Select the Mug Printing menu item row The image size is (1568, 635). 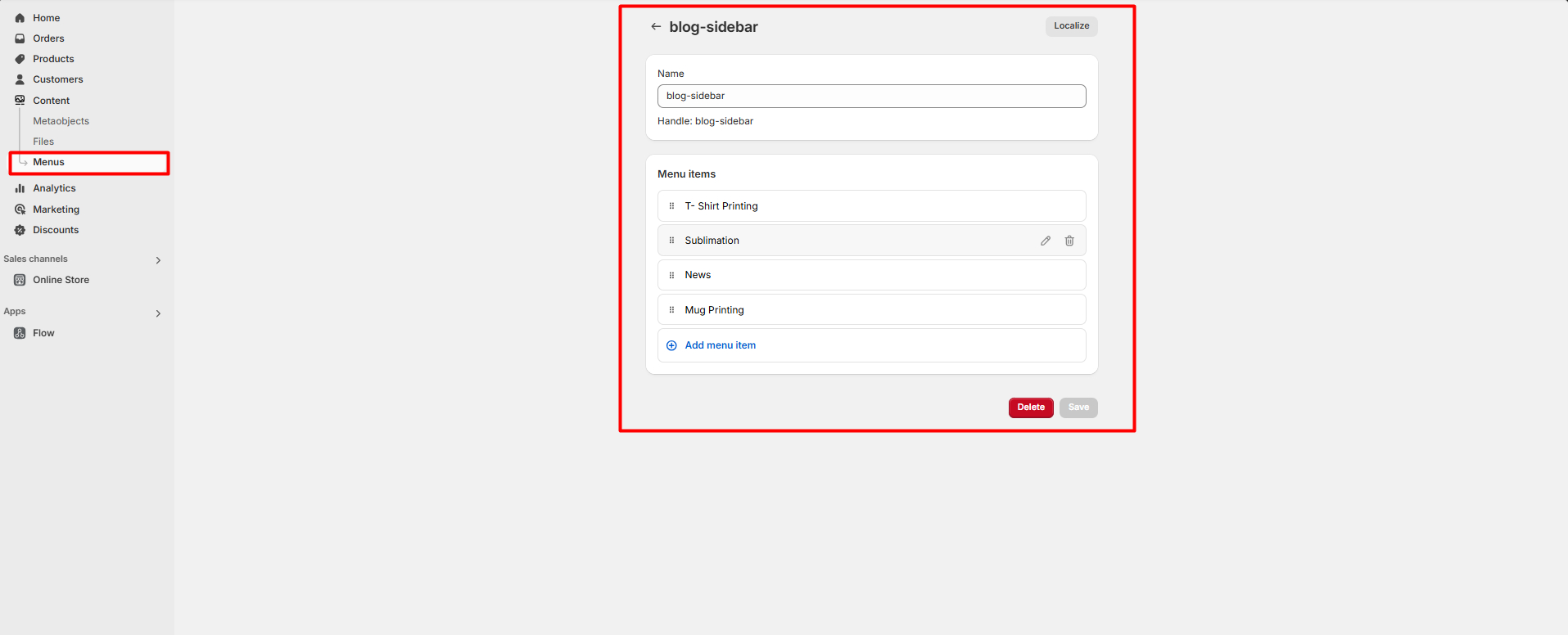pos(871,310)
